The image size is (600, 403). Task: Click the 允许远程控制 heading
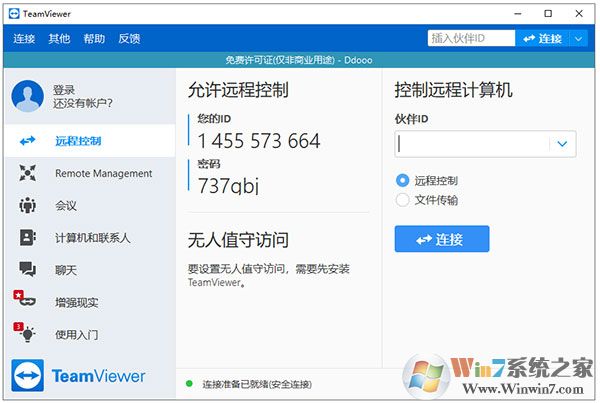238,90
